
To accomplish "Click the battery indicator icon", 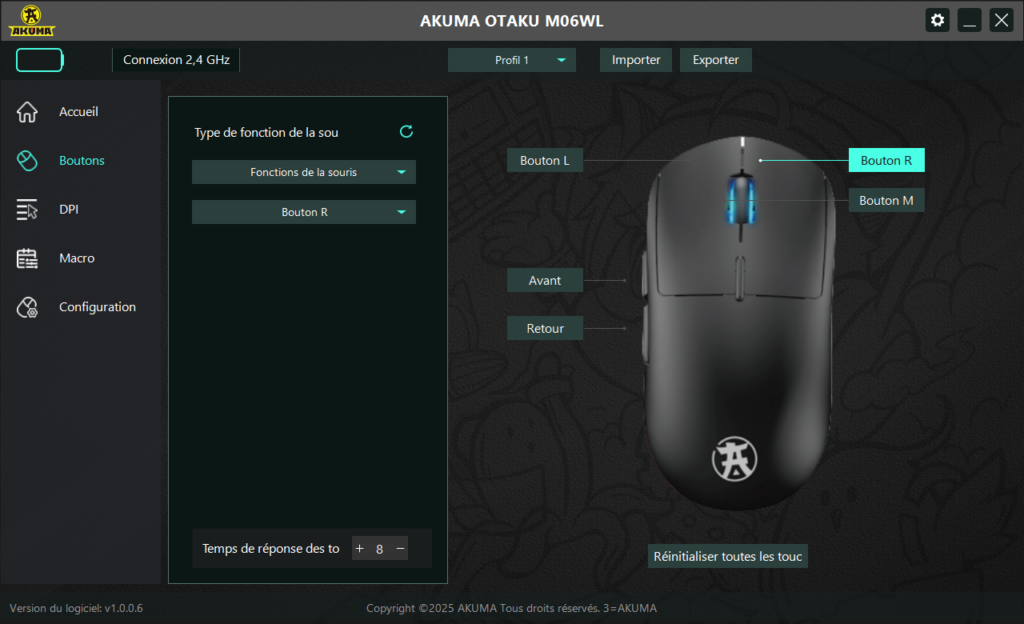I will (40, 60).
